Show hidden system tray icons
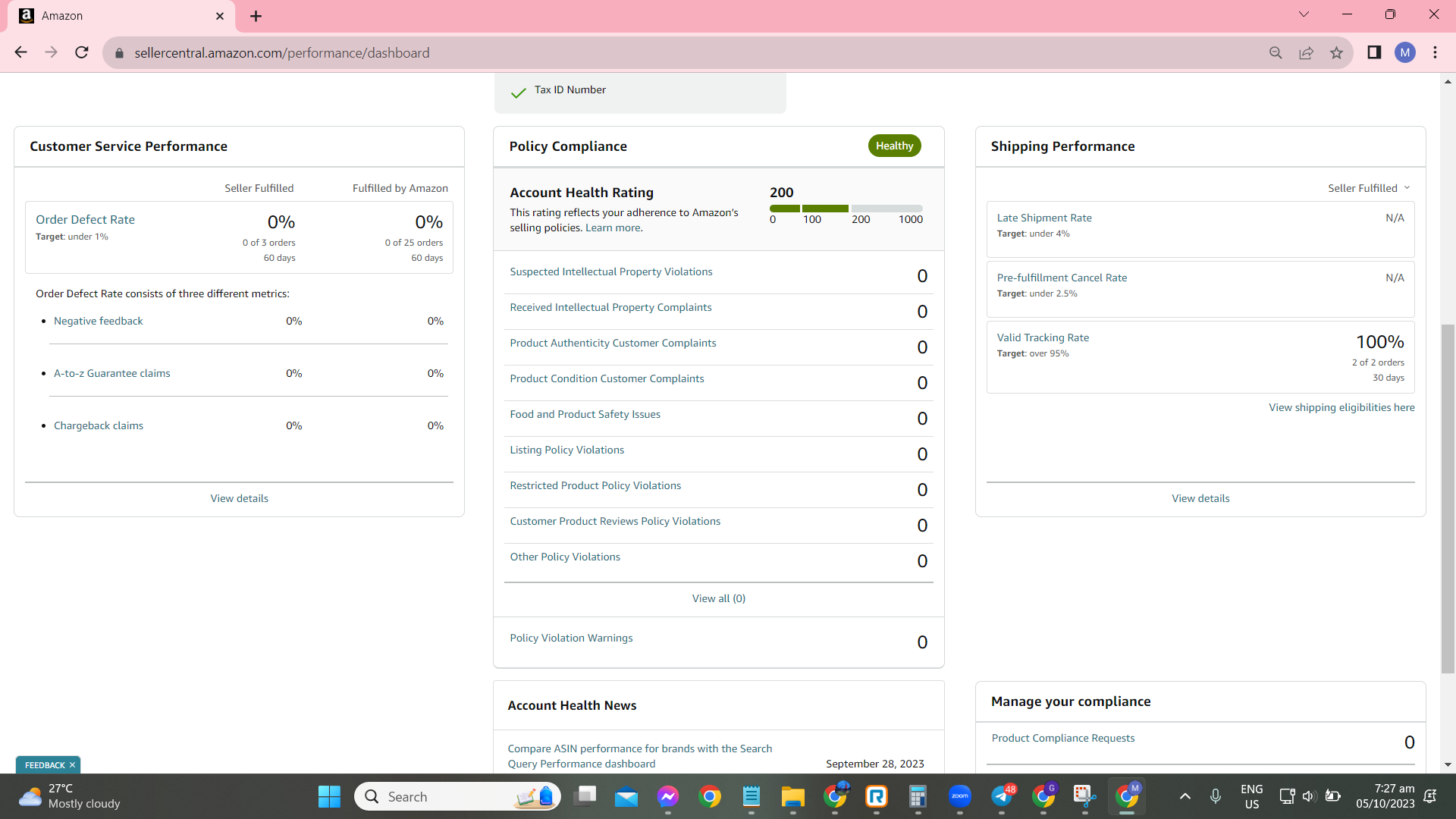This screenshot has height=819, width=1456. (1185, 796)
